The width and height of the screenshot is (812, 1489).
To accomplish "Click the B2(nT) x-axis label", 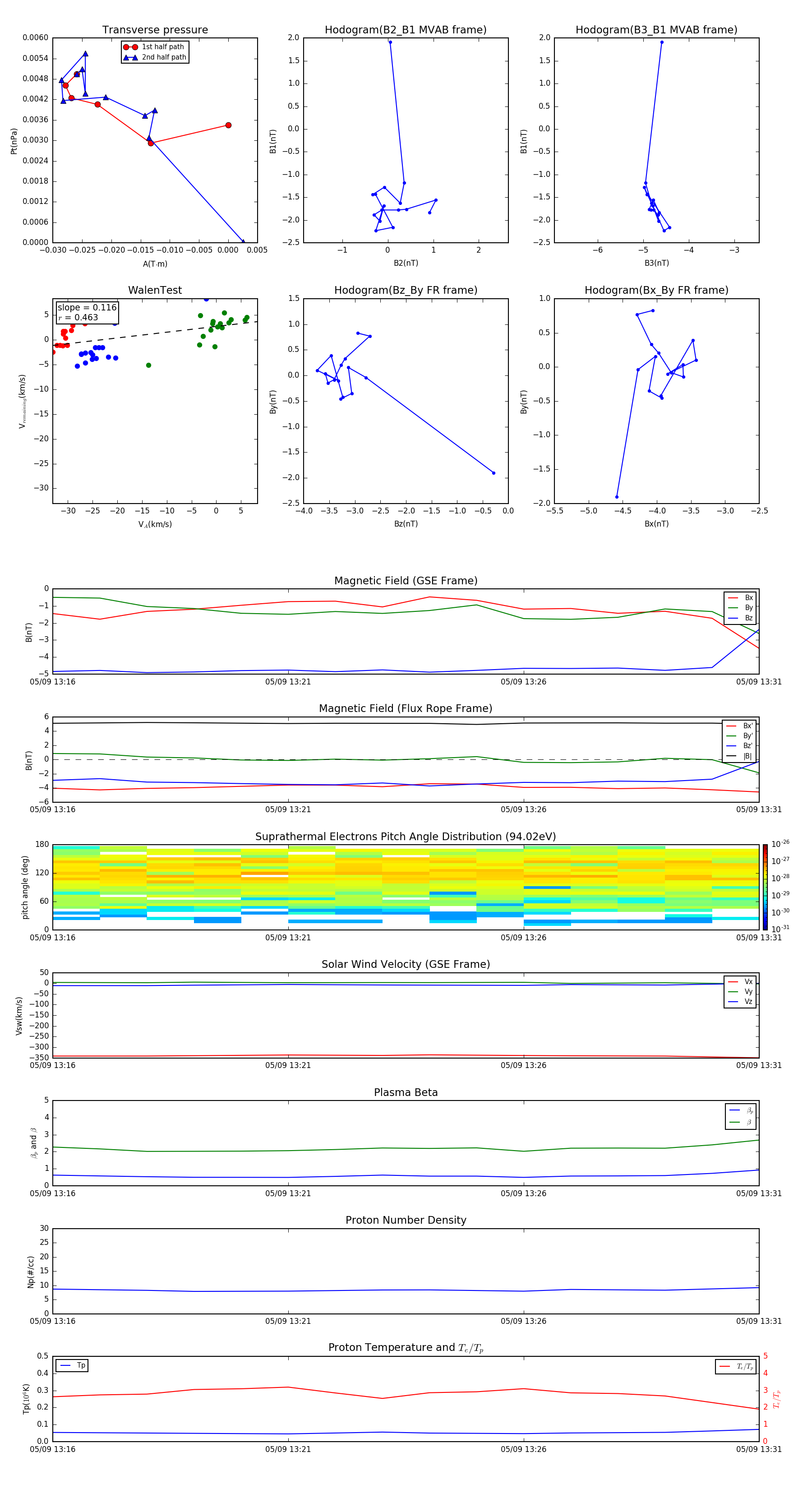I will point(406,263).
